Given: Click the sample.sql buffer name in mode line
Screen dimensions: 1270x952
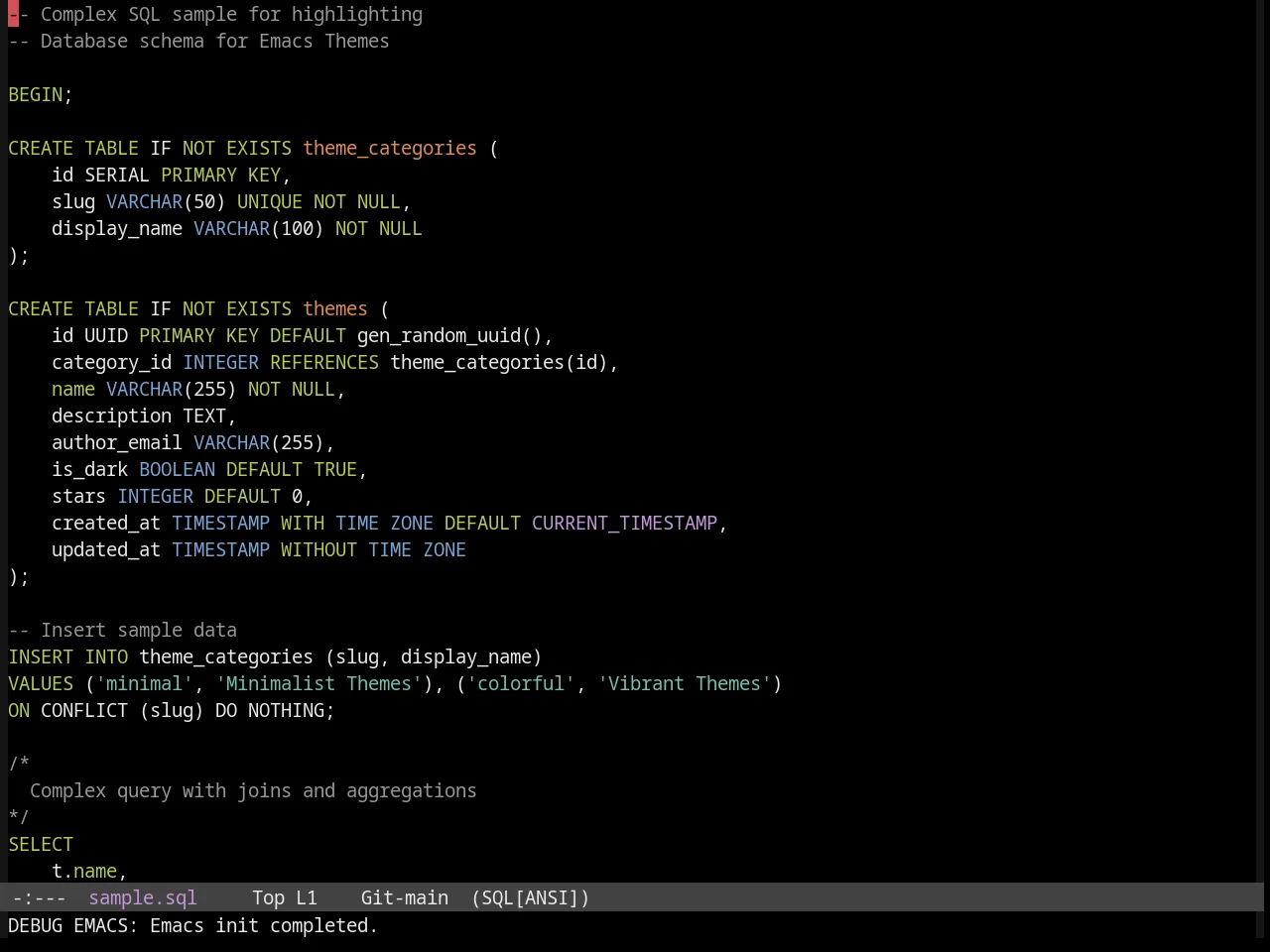Looking at the screenshot, I should [143, 898].
